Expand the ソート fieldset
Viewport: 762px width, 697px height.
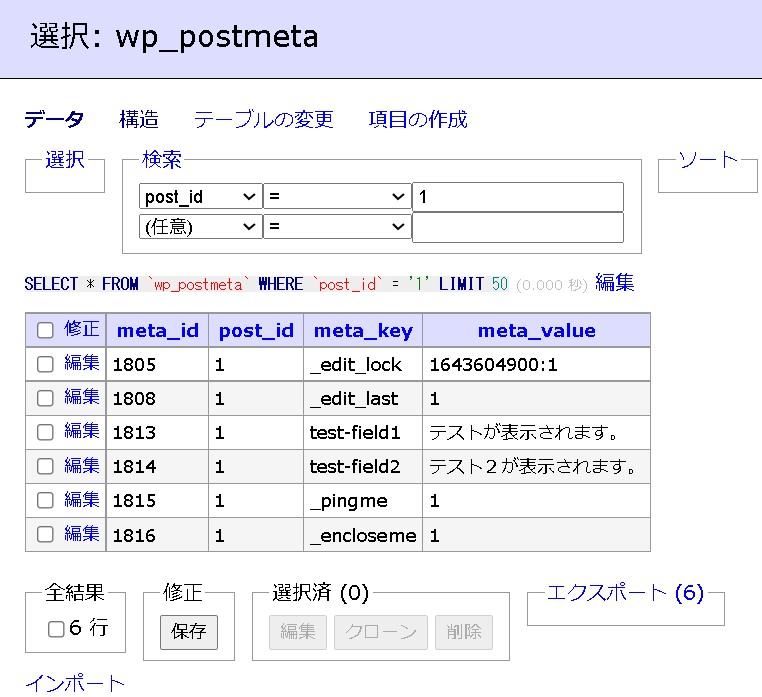tap(707, 160)
